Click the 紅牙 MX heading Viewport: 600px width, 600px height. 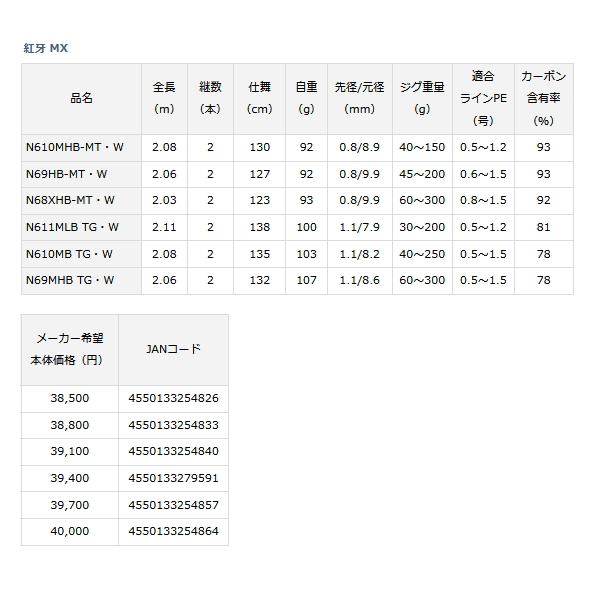tap(46, 48)
